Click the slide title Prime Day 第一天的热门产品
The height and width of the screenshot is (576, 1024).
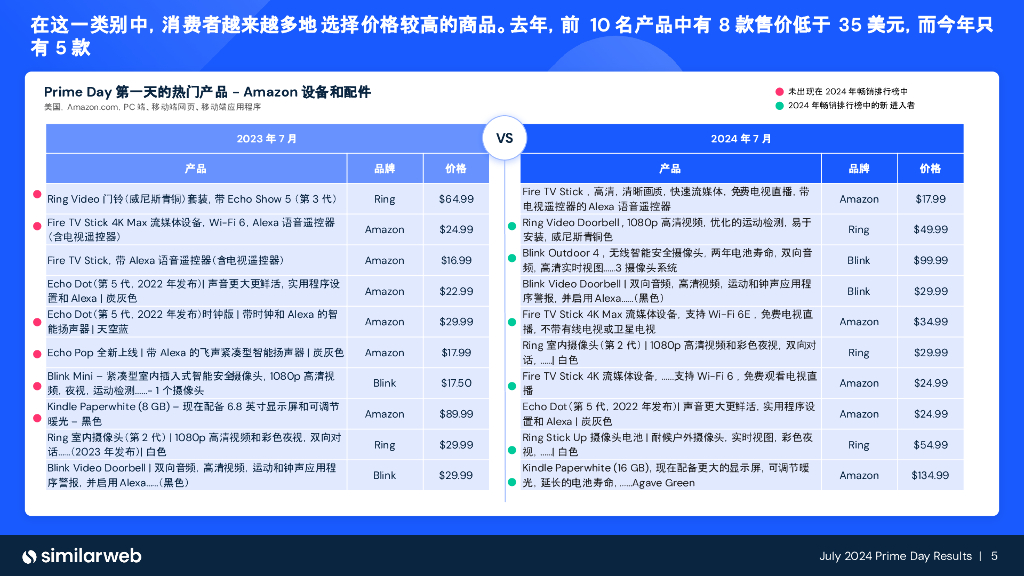coord(208,92)
